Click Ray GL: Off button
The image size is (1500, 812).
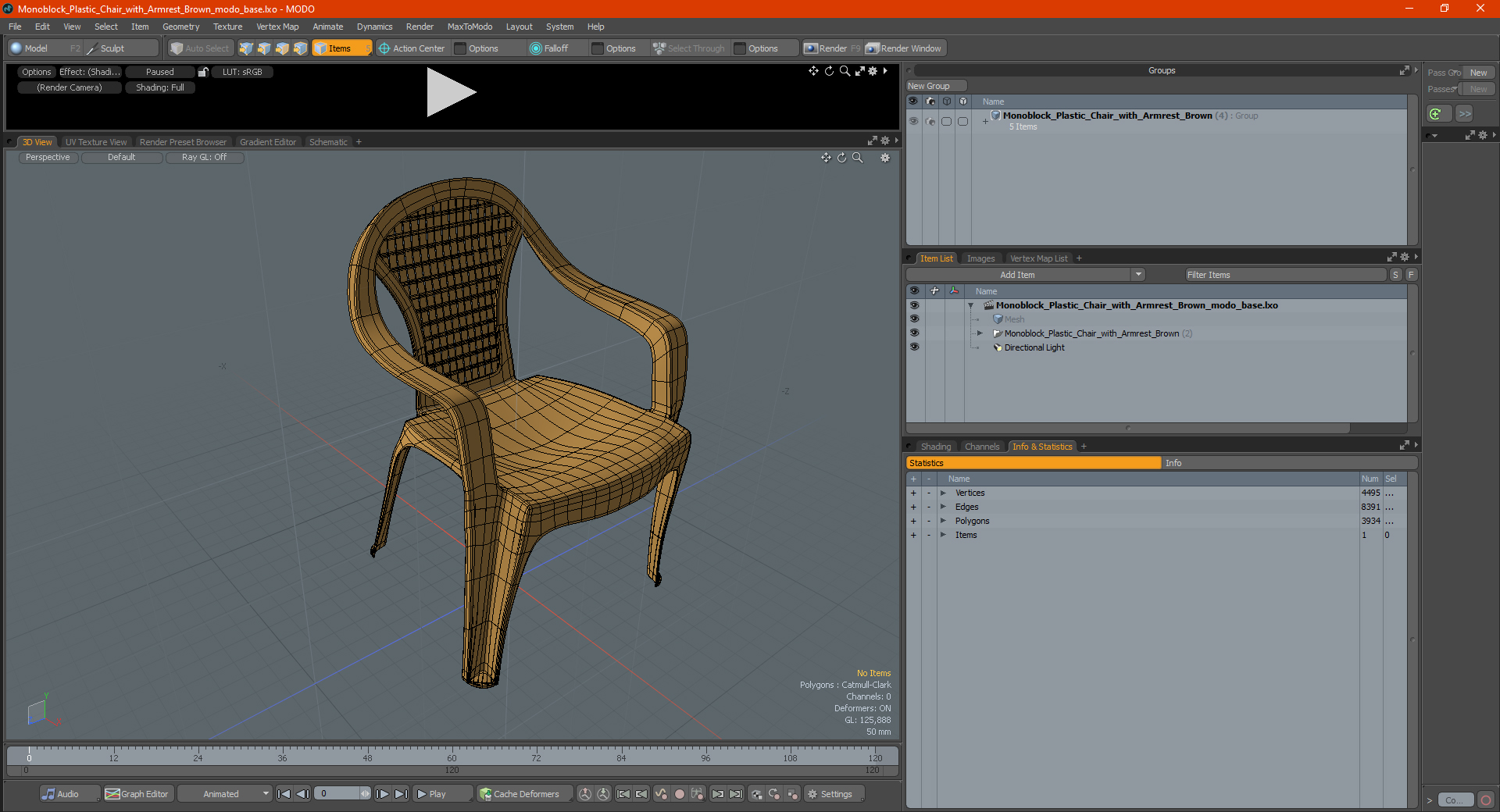point(204,158)
